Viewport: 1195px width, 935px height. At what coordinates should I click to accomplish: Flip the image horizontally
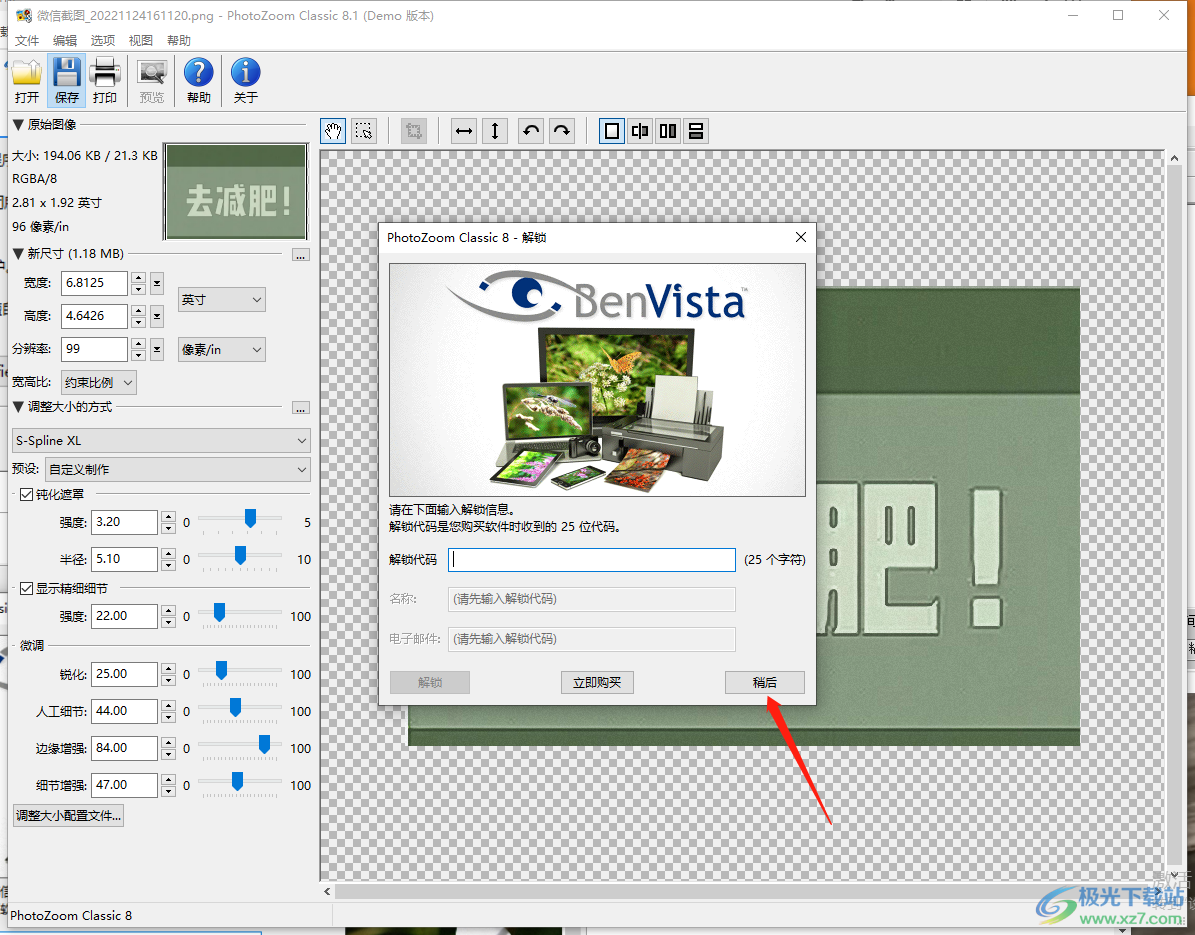point(463,131)
